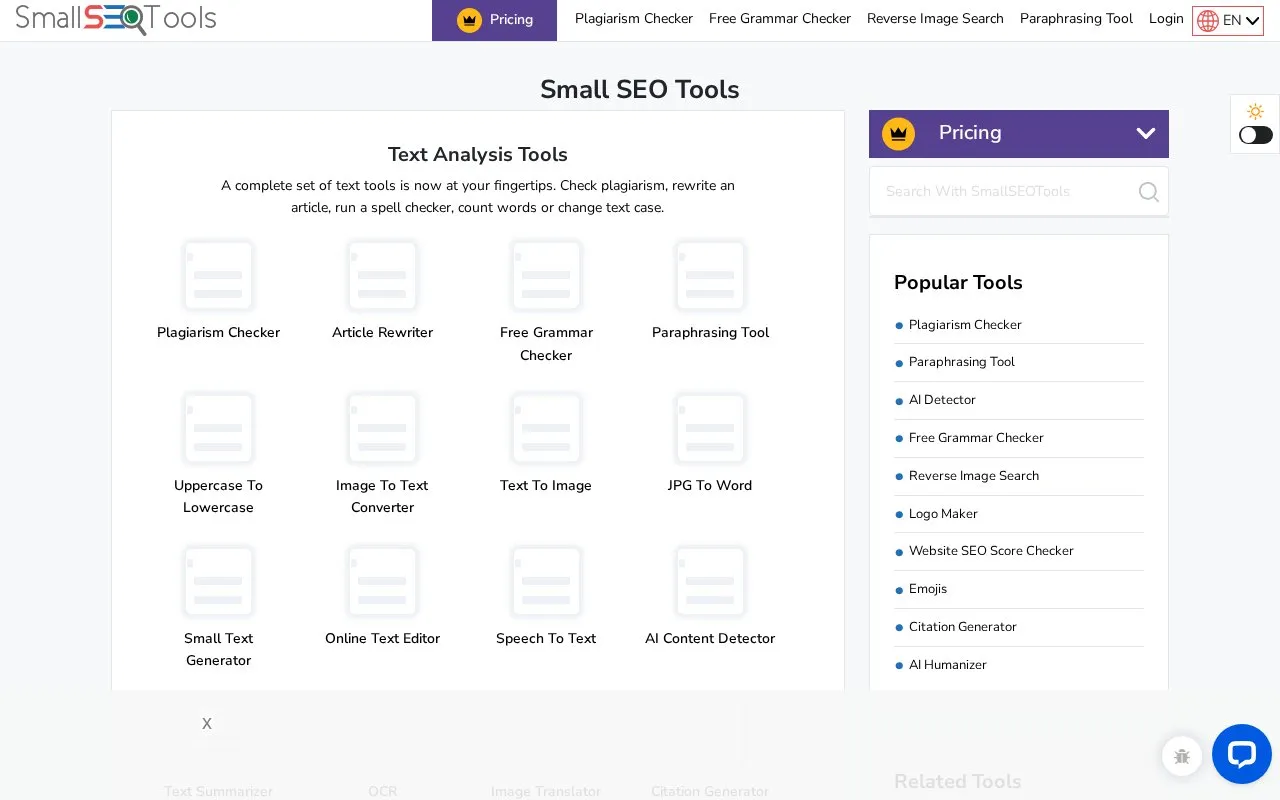Open the JPG To Word tool icon
Viewport: 1280px width, 800px height.
710,429
